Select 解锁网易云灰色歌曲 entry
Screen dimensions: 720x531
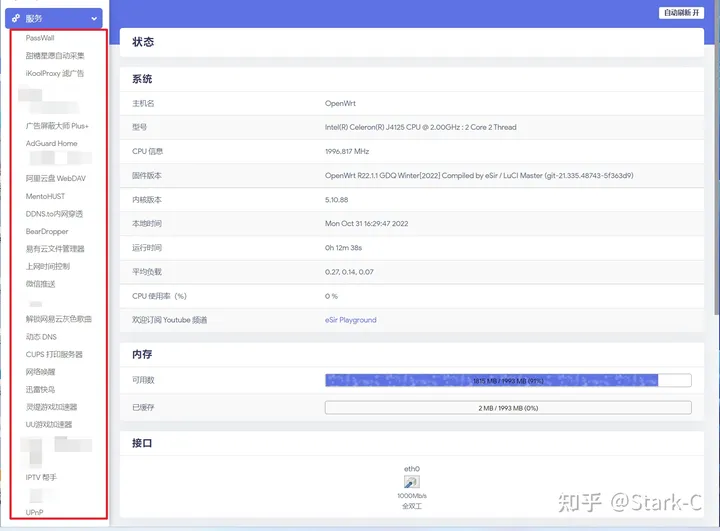tap(59, 319)
